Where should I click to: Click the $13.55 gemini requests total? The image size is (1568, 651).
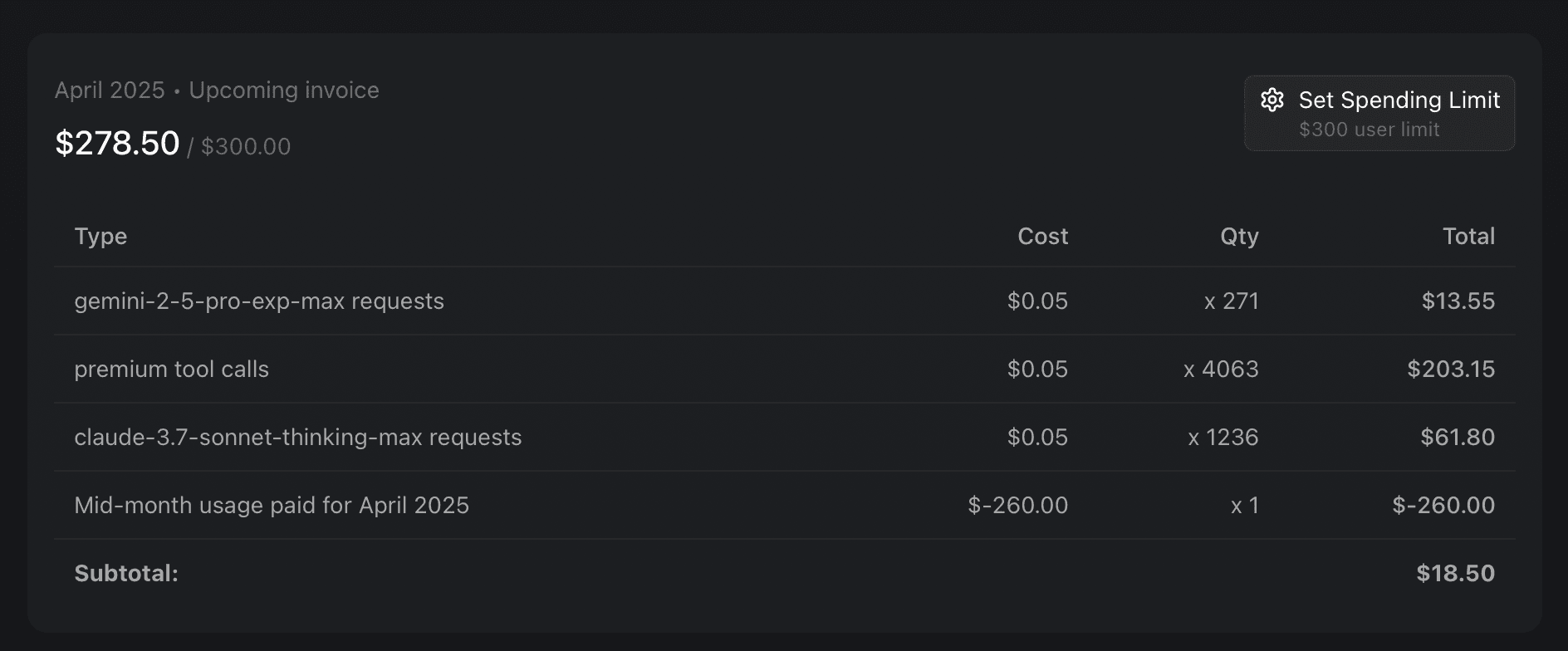point(1458,301)
